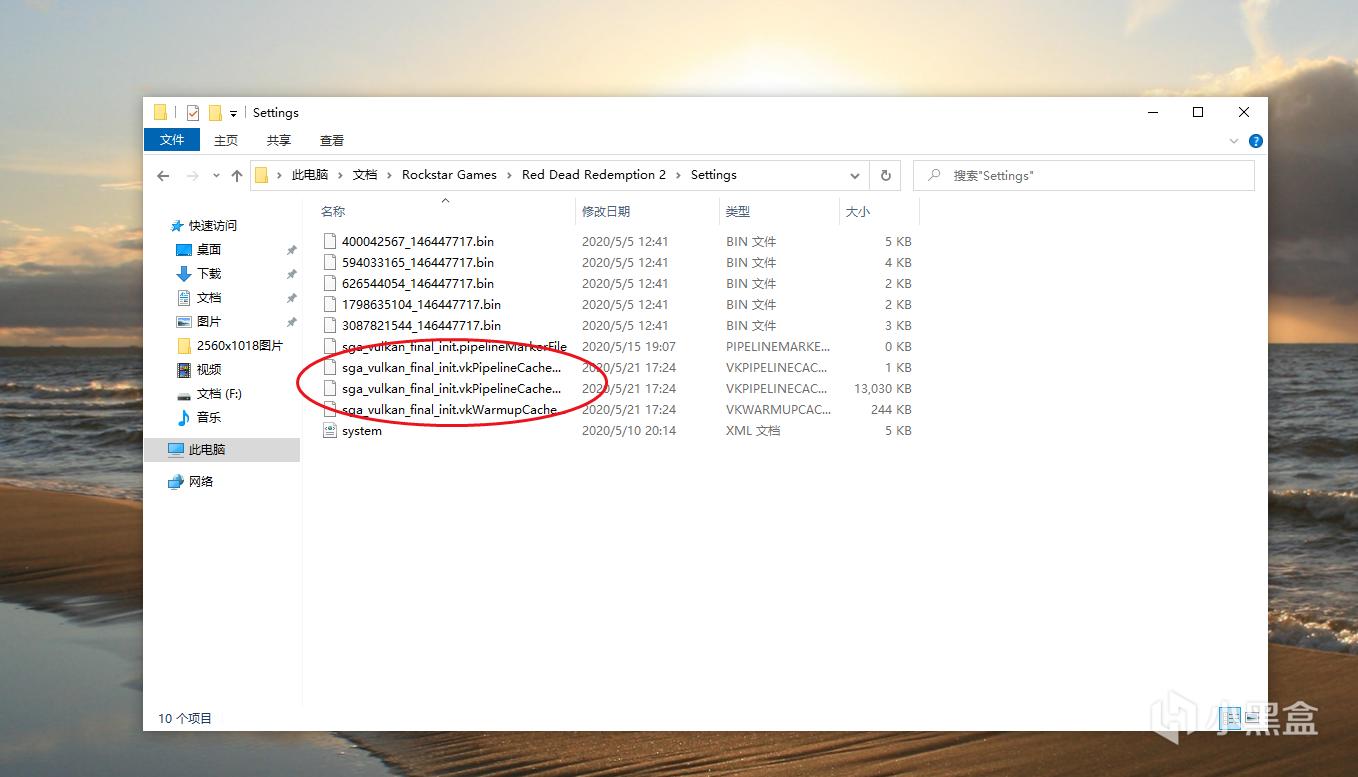Refresh the Settings folder view

point(885,175)
